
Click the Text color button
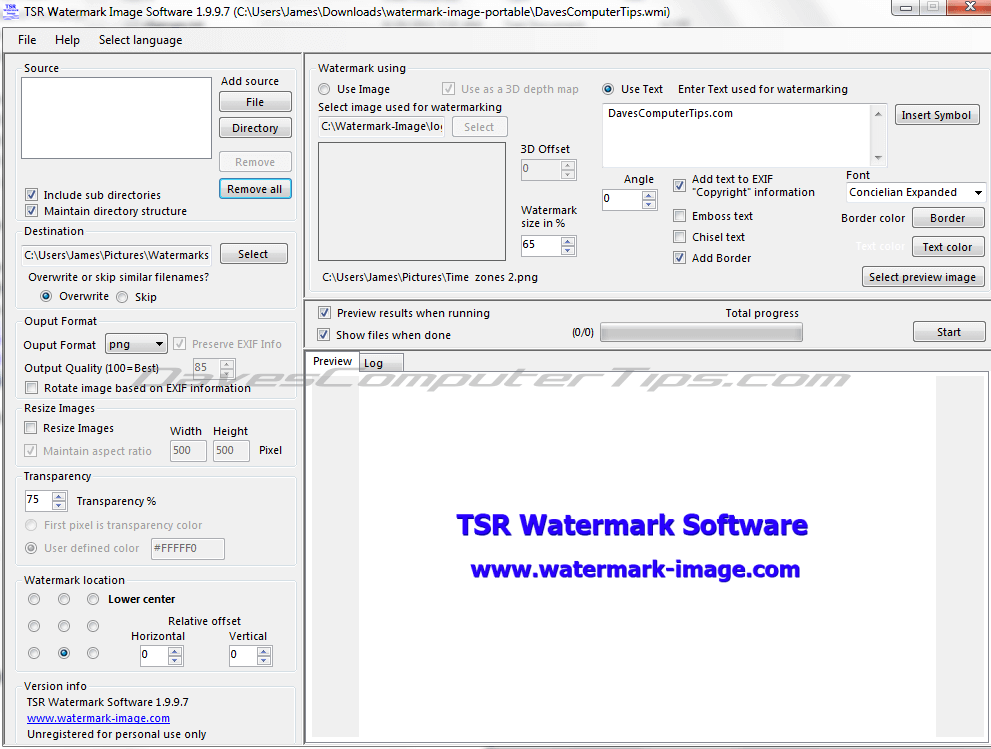point(948,247)
